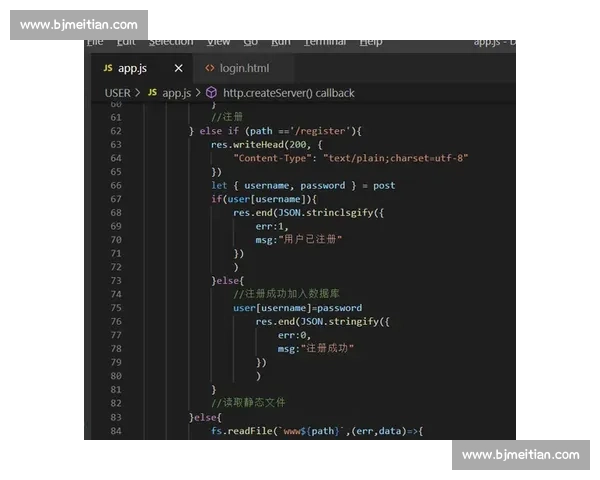Image resolution: width=600 pixels, height=480 pixels.
Task: Open the Selection menu
Action: point(171,42)
